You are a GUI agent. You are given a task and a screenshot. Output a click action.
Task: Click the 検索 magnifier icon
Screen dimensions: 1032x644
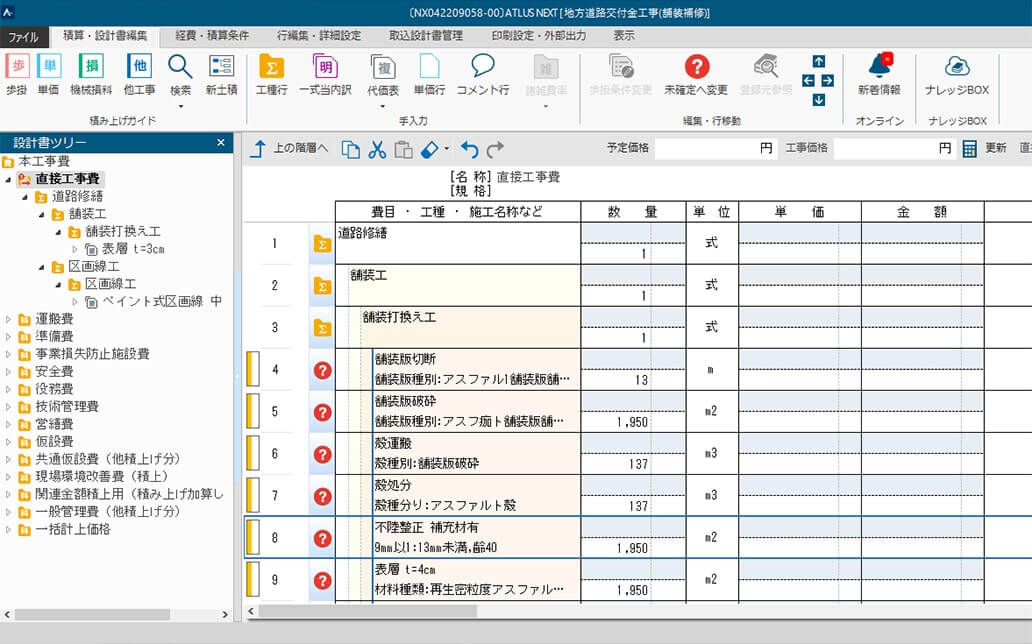click(x=180, y=67)
